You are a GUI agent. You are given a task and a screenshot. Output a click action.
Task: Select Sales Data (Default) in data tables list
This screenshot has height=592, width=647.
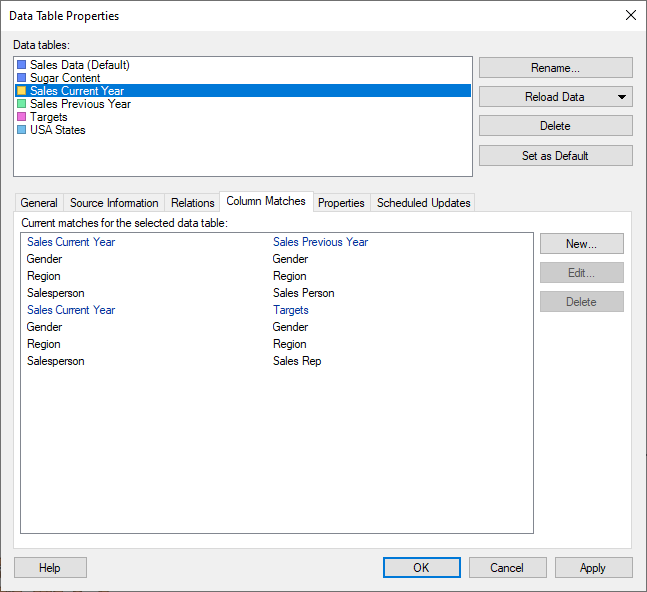coord(243,65)
